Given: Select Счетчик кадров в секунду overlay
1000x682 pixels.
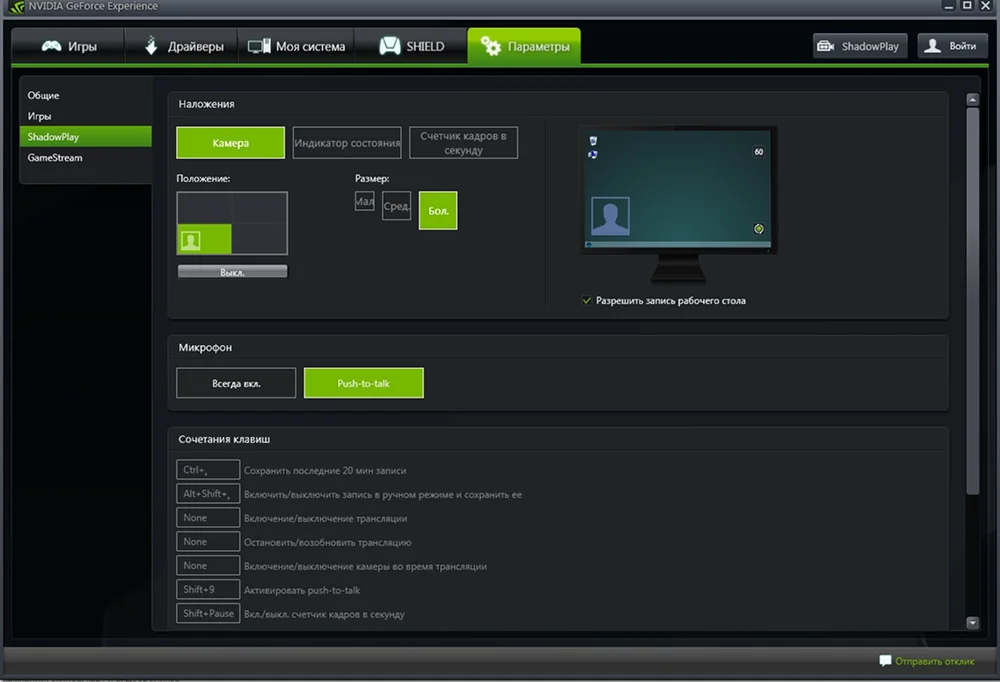Looking at the screenshot, I should click(464, 143).
